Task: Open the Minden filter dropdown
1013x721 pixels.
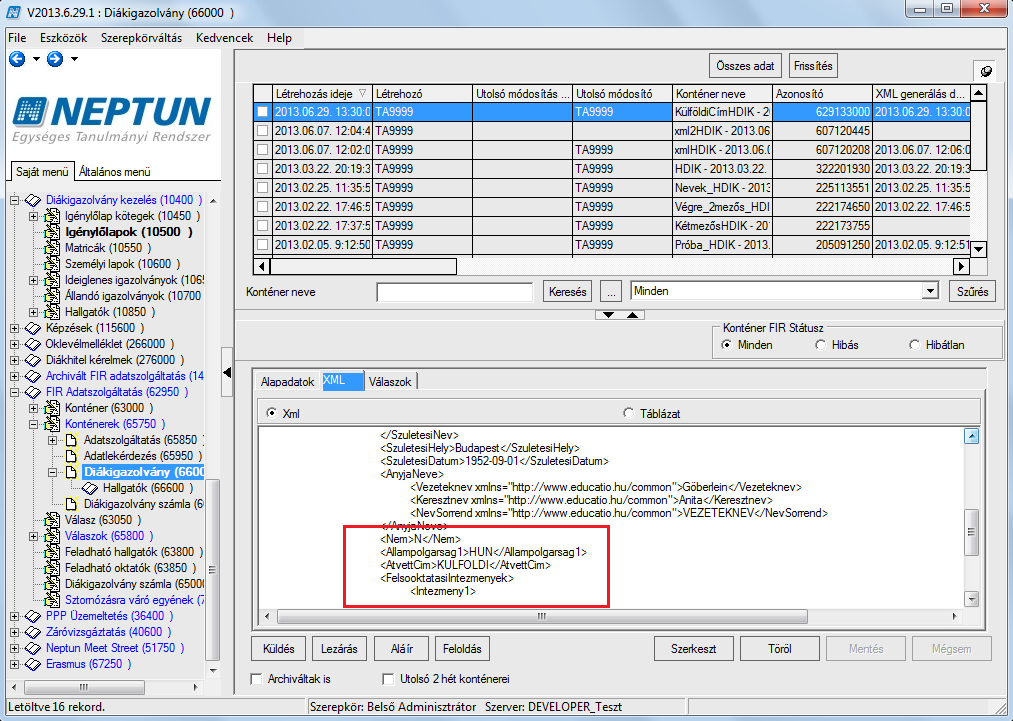Action: tap(930, 291)
